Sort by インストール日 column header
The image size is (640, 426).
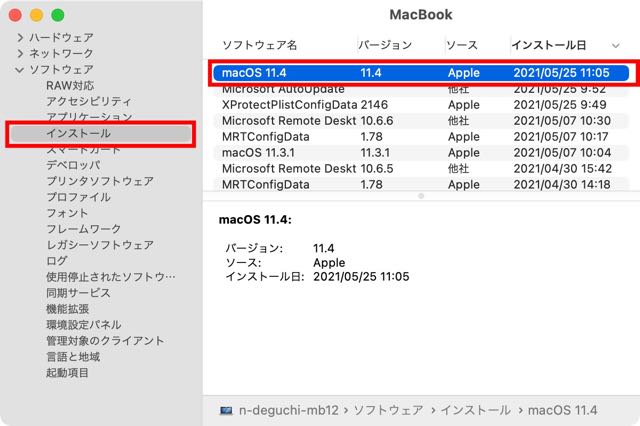(x=549, y=45)
